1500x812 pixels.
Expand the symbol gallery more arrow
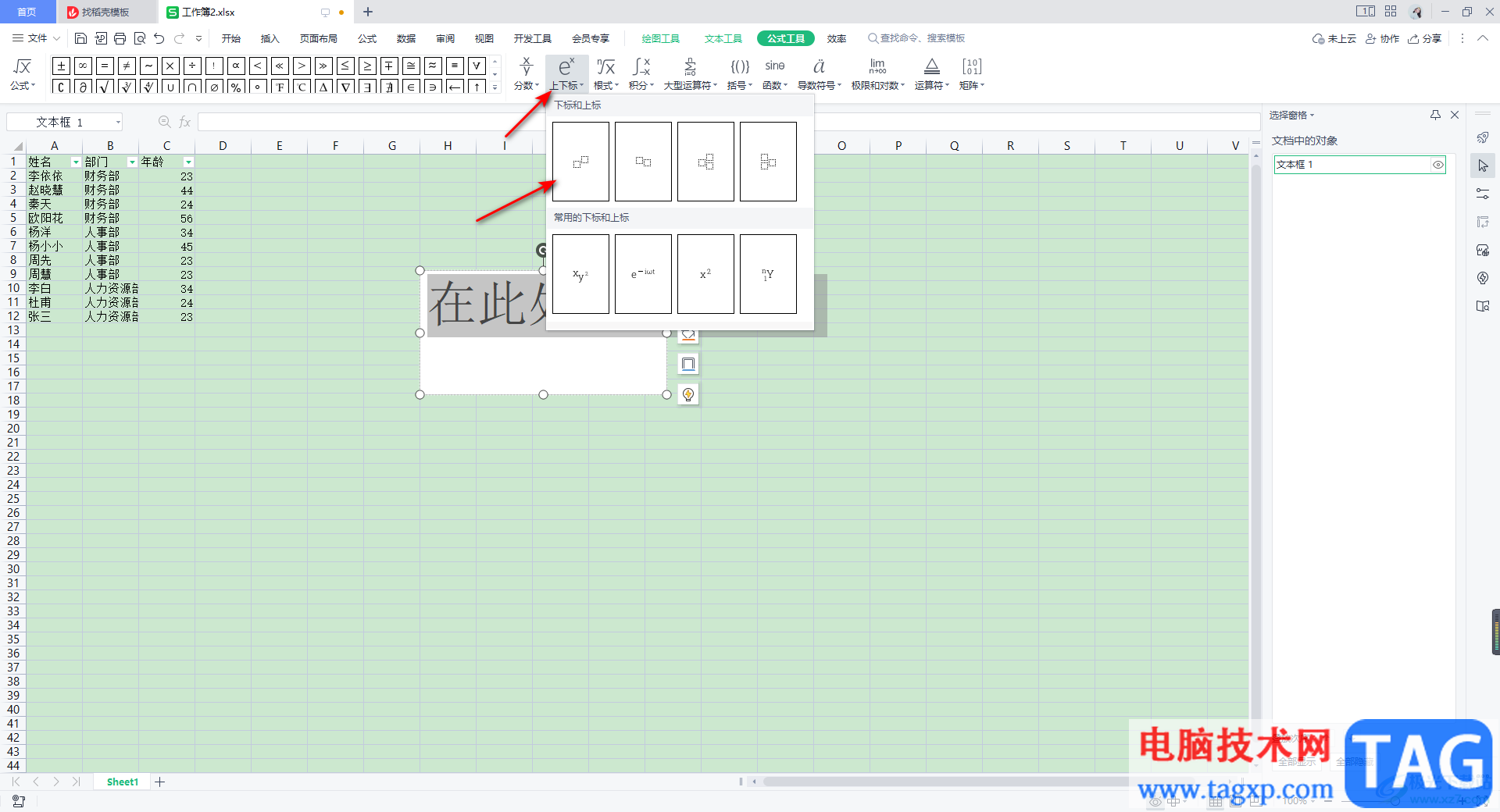[495, 87]
